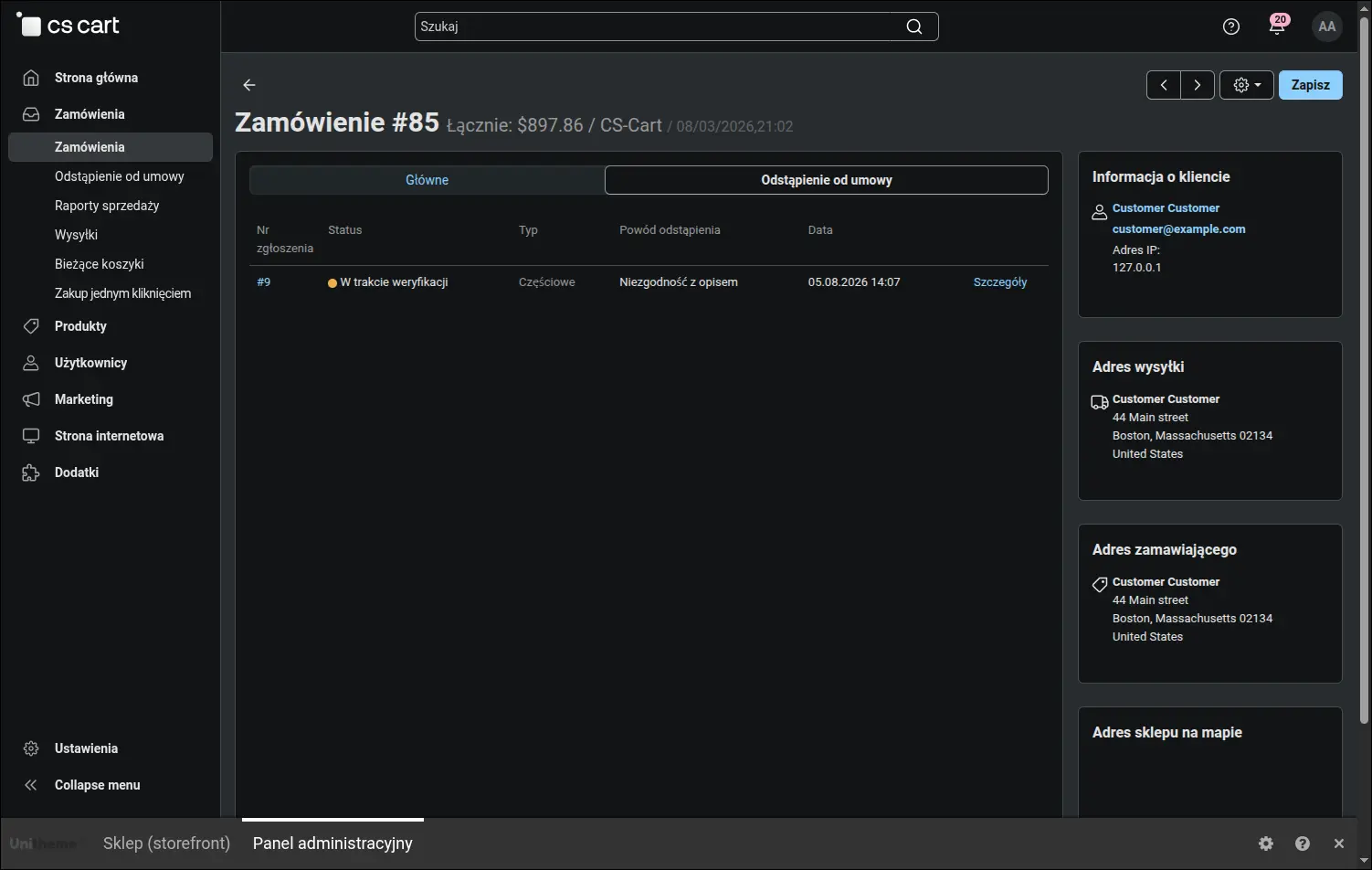Click the search magnifier icon

pyautogui.click(x=914, y=27)
